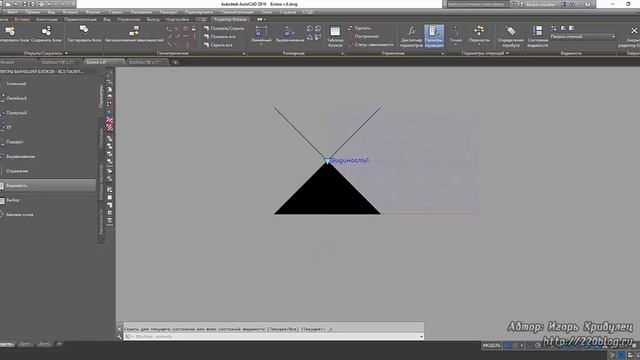Viewport: 640px width, 360px height.
Task: Select the Fix (lock) constraint icon
Action: point(194,29)
